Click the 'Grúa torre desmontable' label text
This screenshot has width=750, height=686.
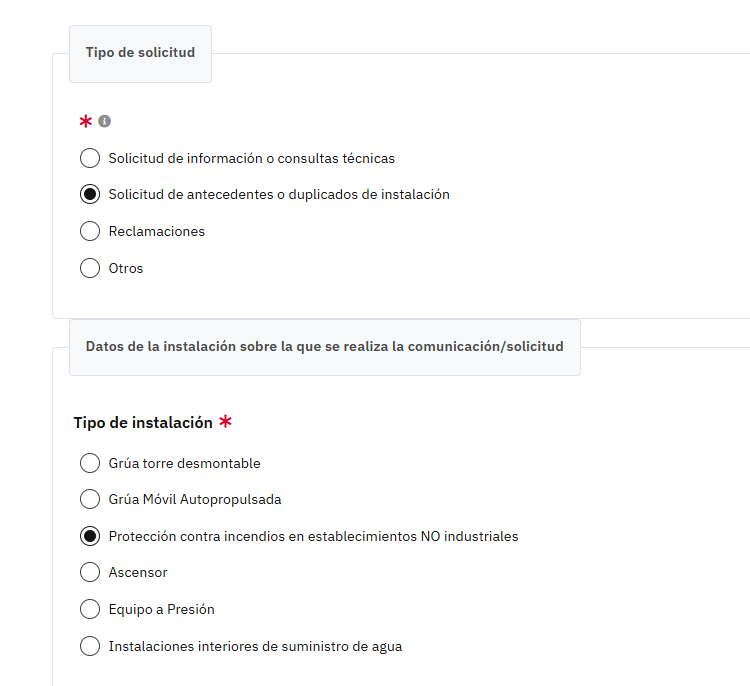(184, 464)
